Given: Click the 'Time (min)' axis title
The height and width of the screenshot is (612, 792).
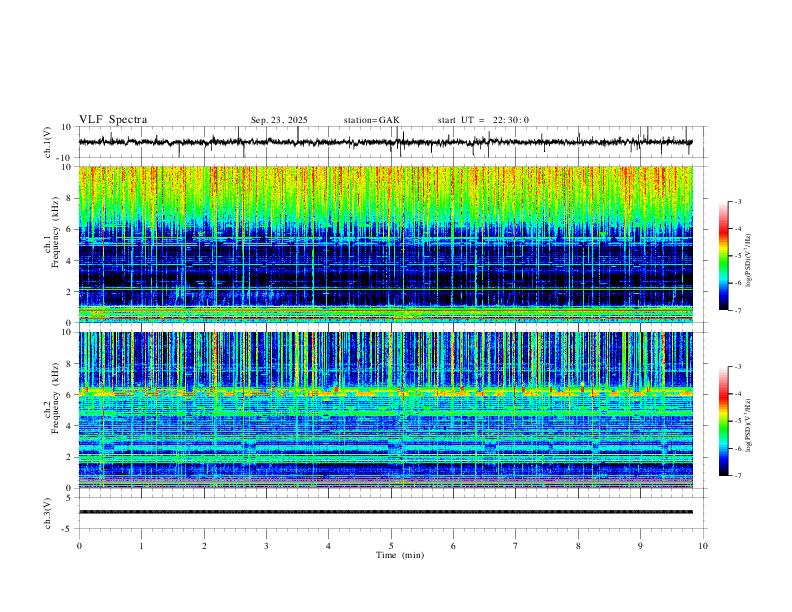Looking at the screenshot, I should click(x=400, y=555).
